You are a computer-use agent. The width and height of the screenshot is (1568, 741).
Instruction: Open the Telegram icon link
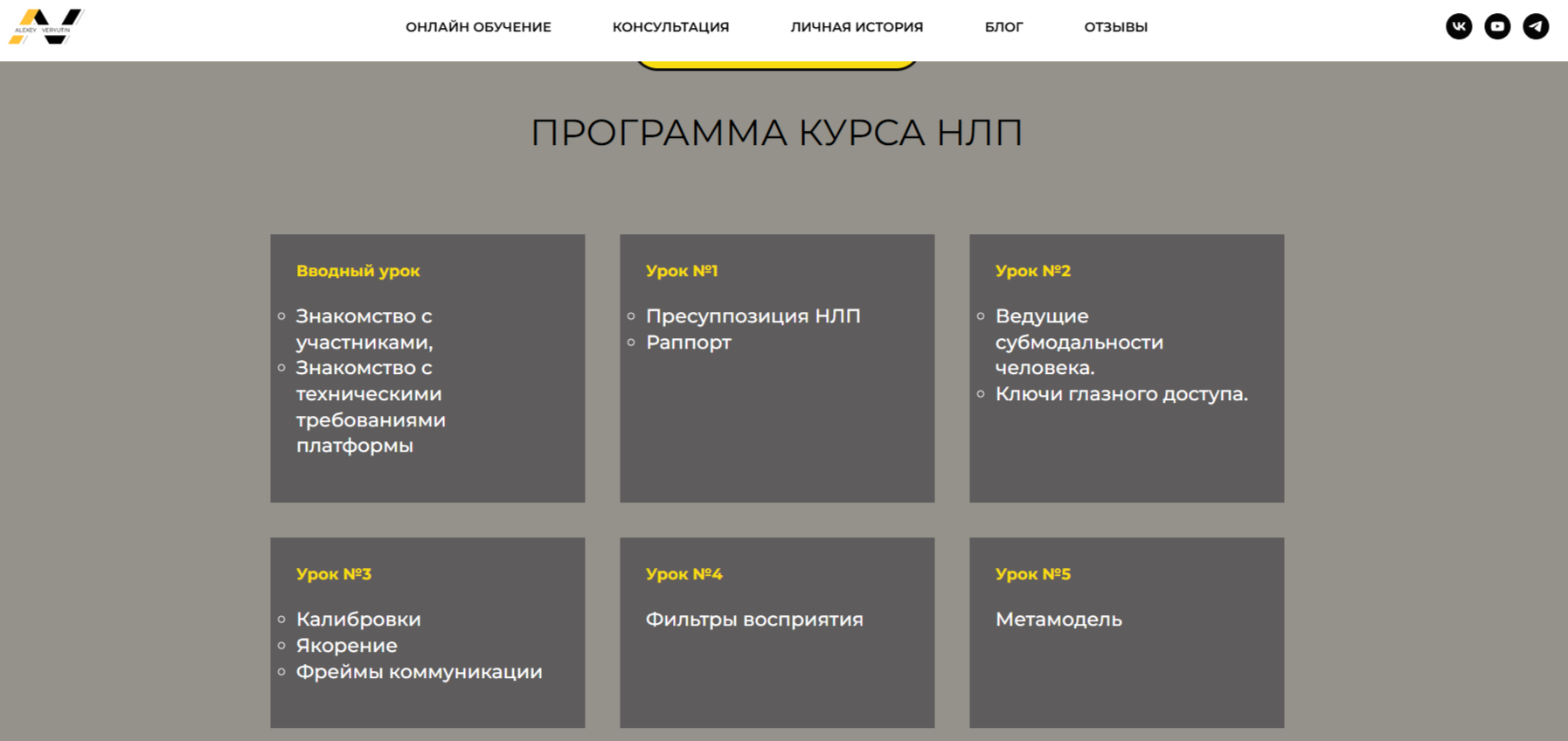(1536, 26)
